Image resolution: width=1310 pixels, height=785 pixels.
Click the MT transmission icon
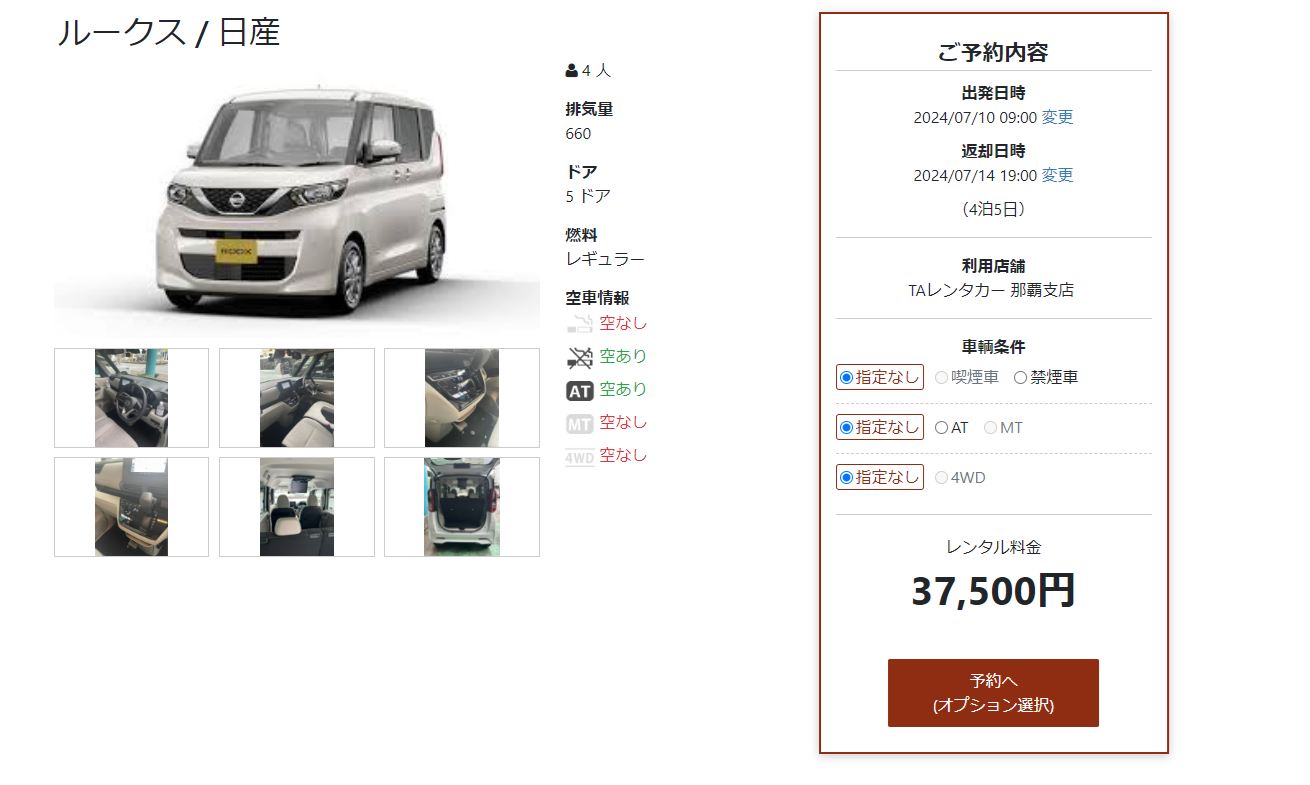point(580,423)
